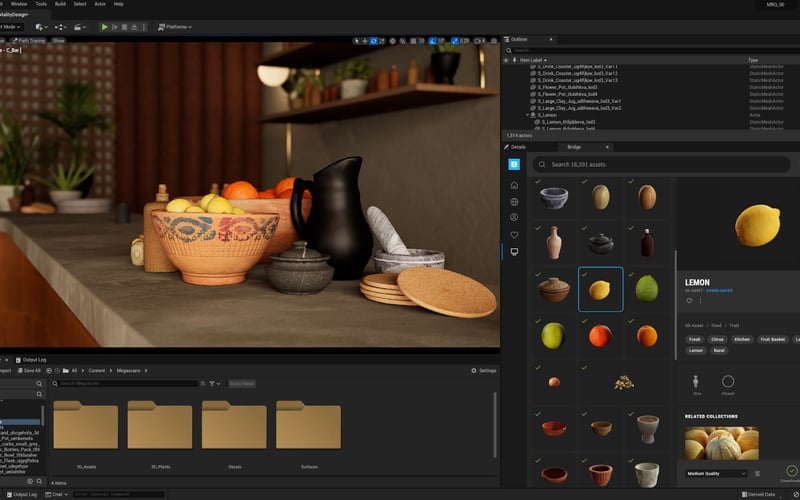
Task: Open the Blueprints toolbar dropdown
Action: [61, 27]
